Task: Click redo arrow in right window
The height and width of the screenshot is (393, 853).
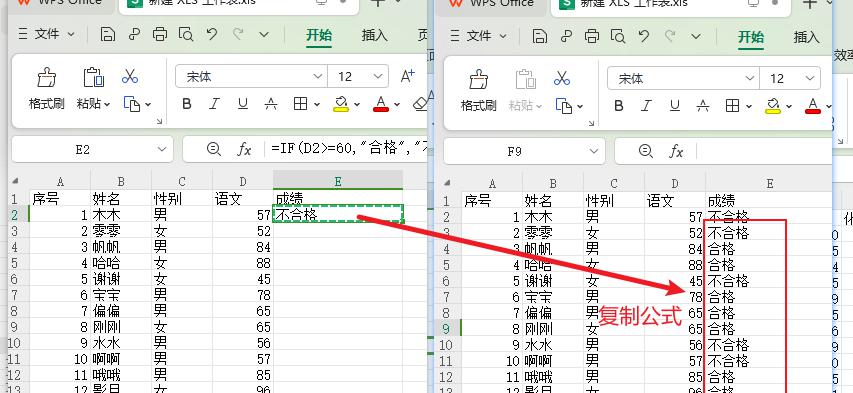Action: point(670,36)
